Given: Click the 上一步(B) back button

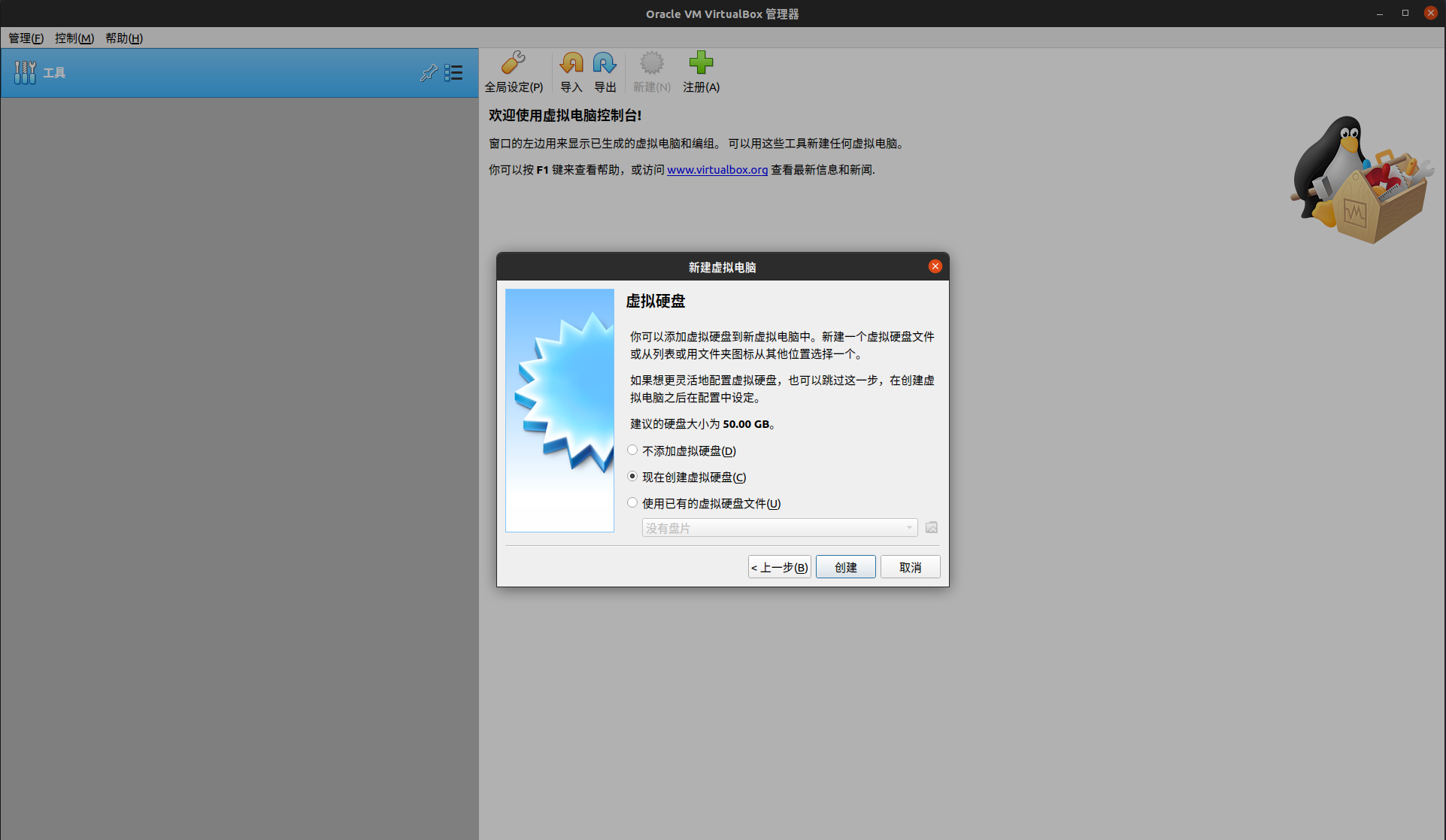Looking at the screenshot, I should [780, 567].
